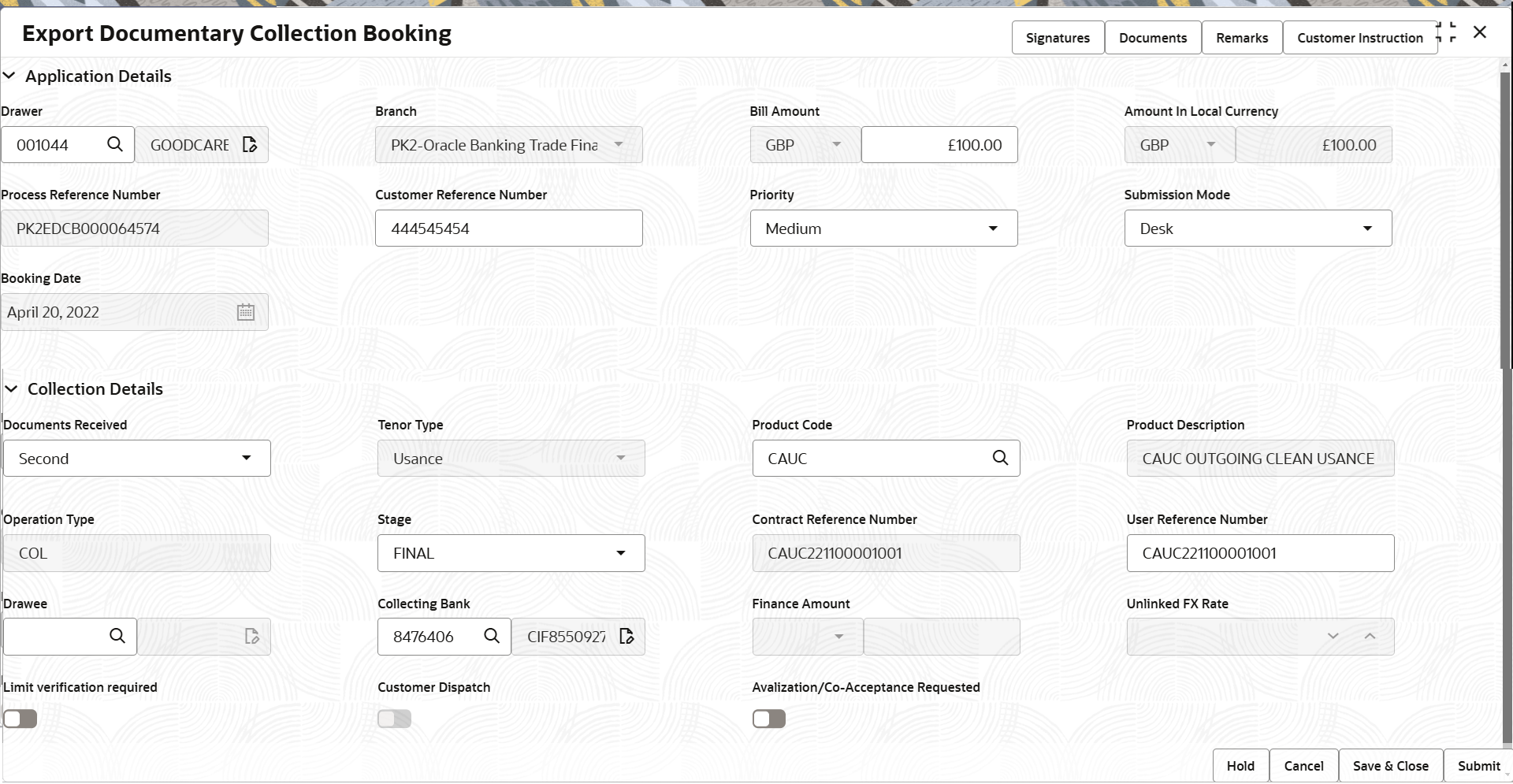Collapse the Application Details section
Image resolution: width=1513 pixels, height=784 pixels.
9,76
